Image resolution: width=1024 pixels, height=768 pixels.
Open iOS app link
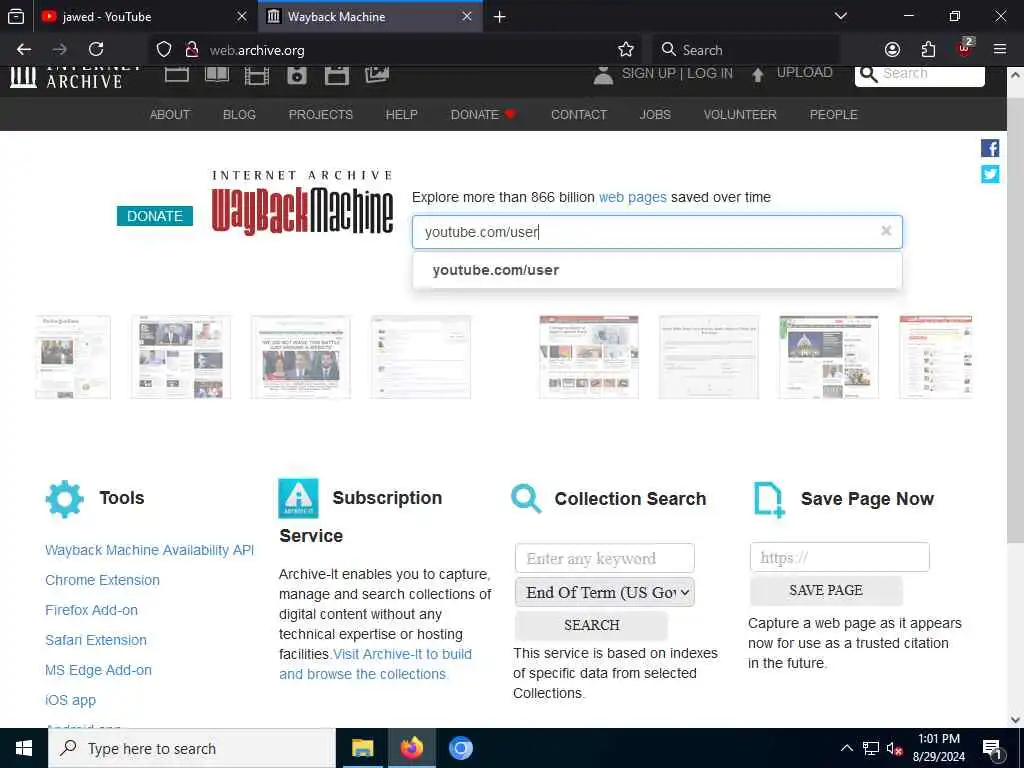point(71,701)
